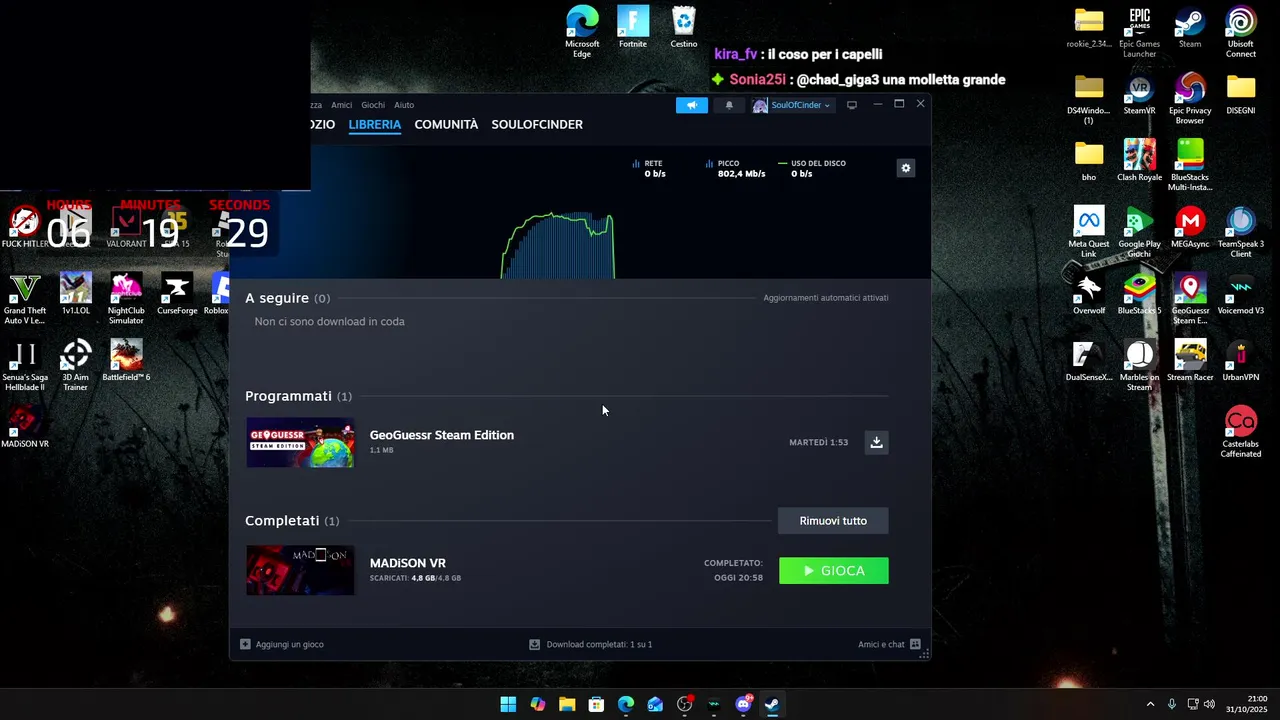The height and width of the screenshot is (720, 1280).
Task: Open the SoulOfCinder account dropdown
Action: tap(791, 105)
